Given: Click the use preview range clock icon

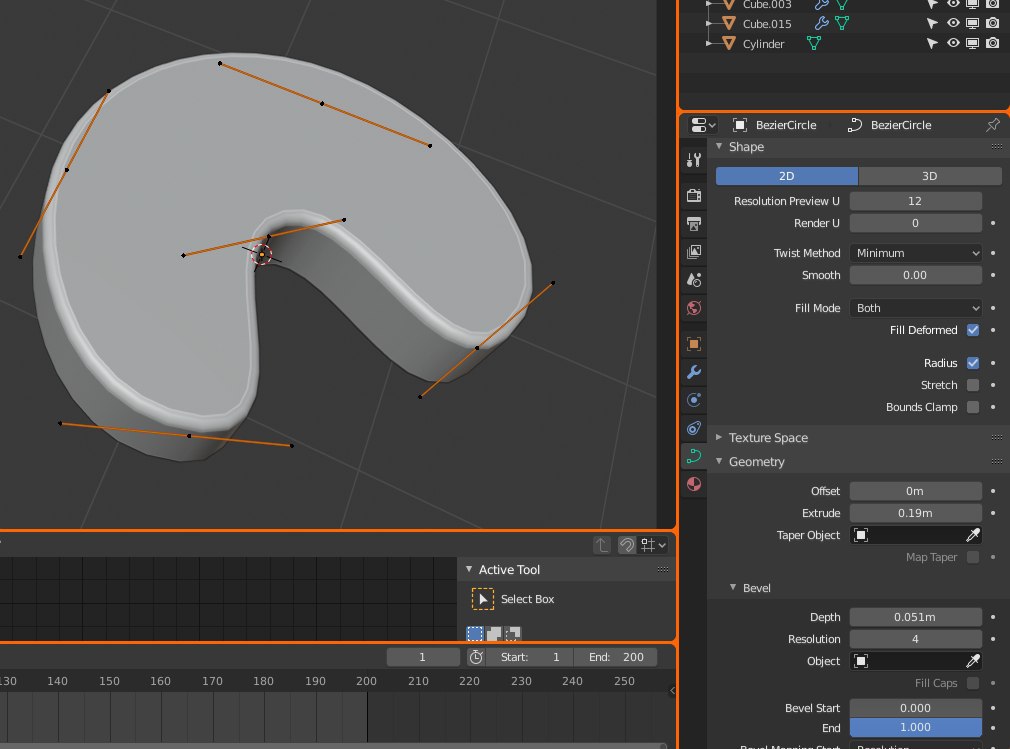Looking at the screenshot, I should 476,657.
